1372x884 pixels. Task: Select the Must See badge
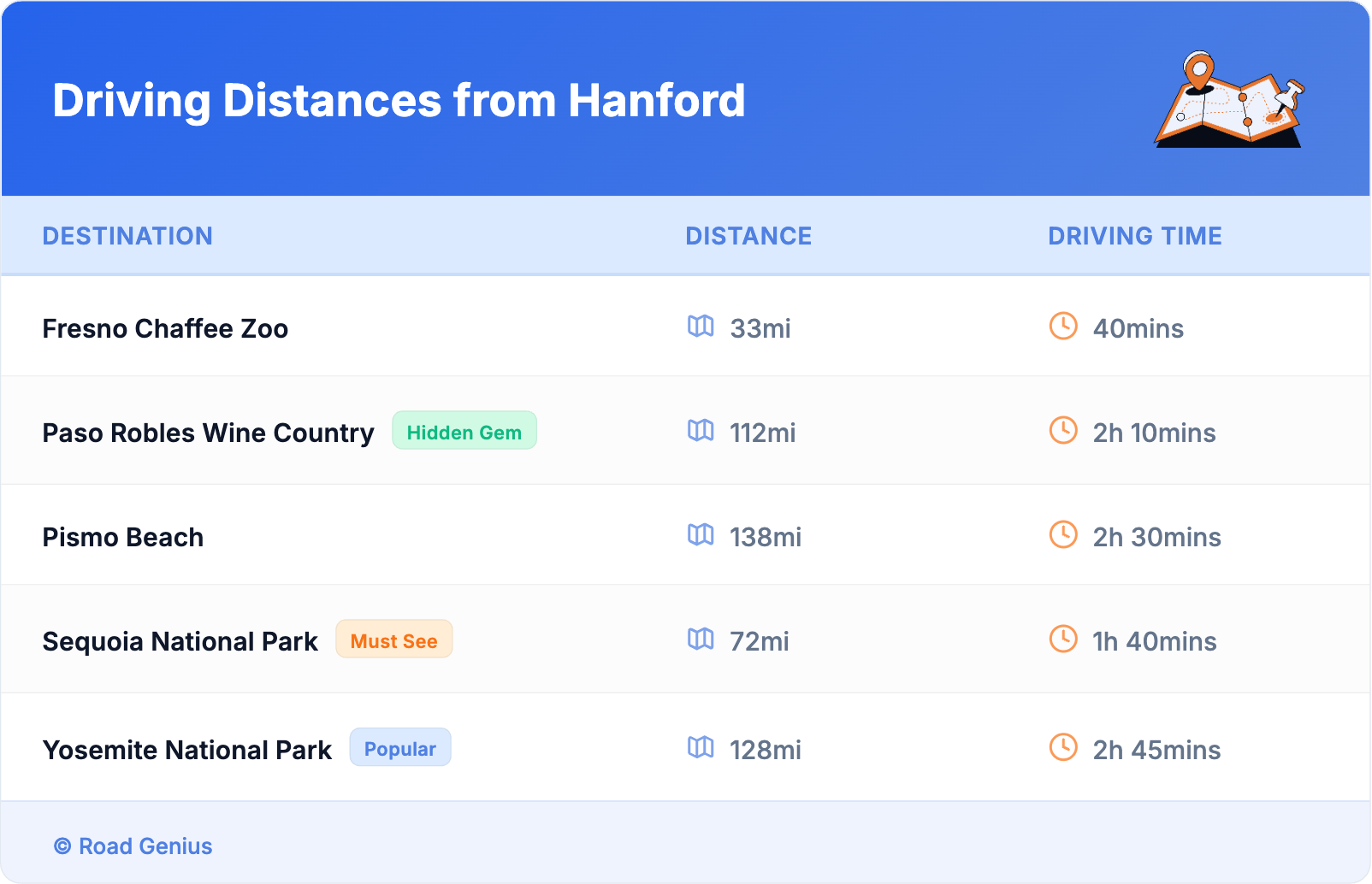click(393, 640)
